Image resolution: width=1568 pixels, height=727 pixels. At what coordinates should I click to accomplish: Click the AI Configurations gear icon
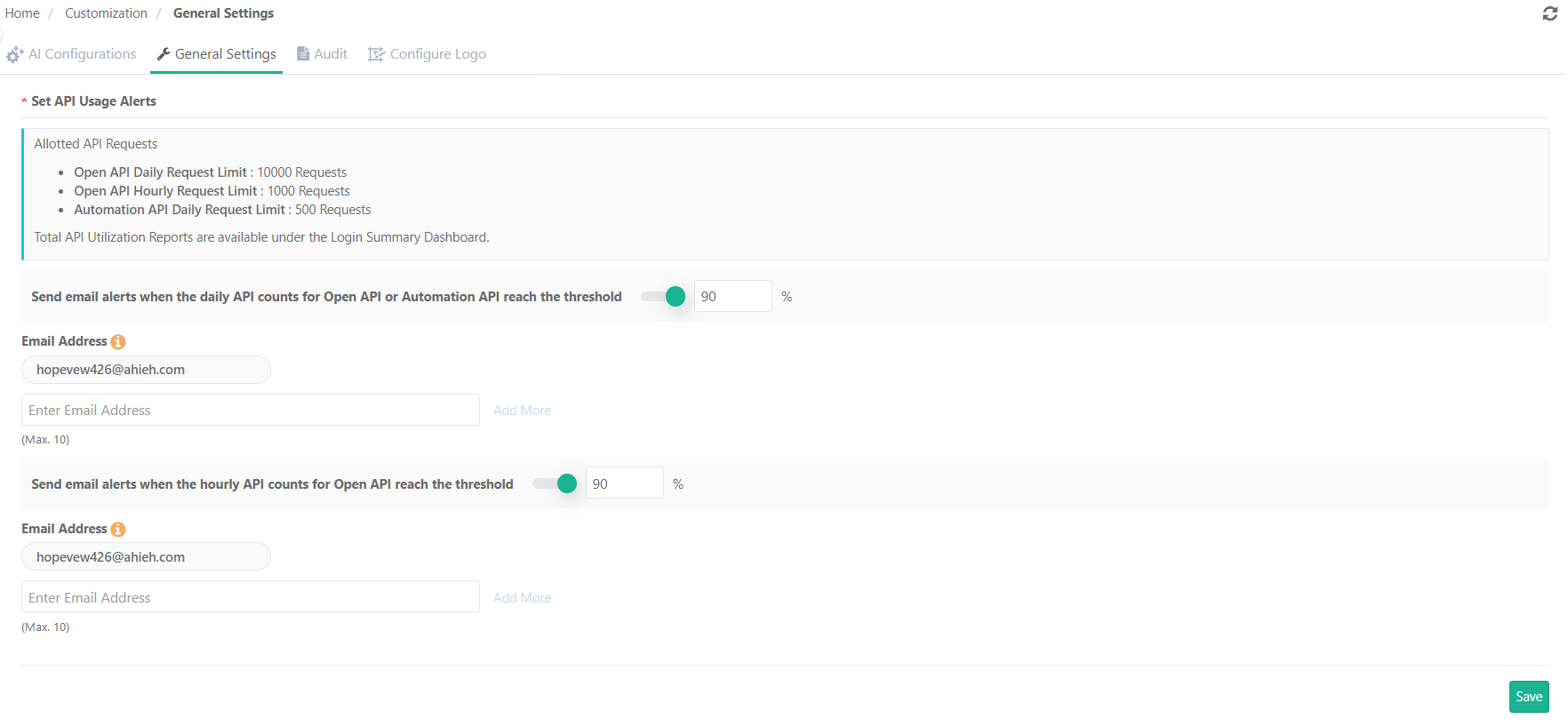pos(14,54)
